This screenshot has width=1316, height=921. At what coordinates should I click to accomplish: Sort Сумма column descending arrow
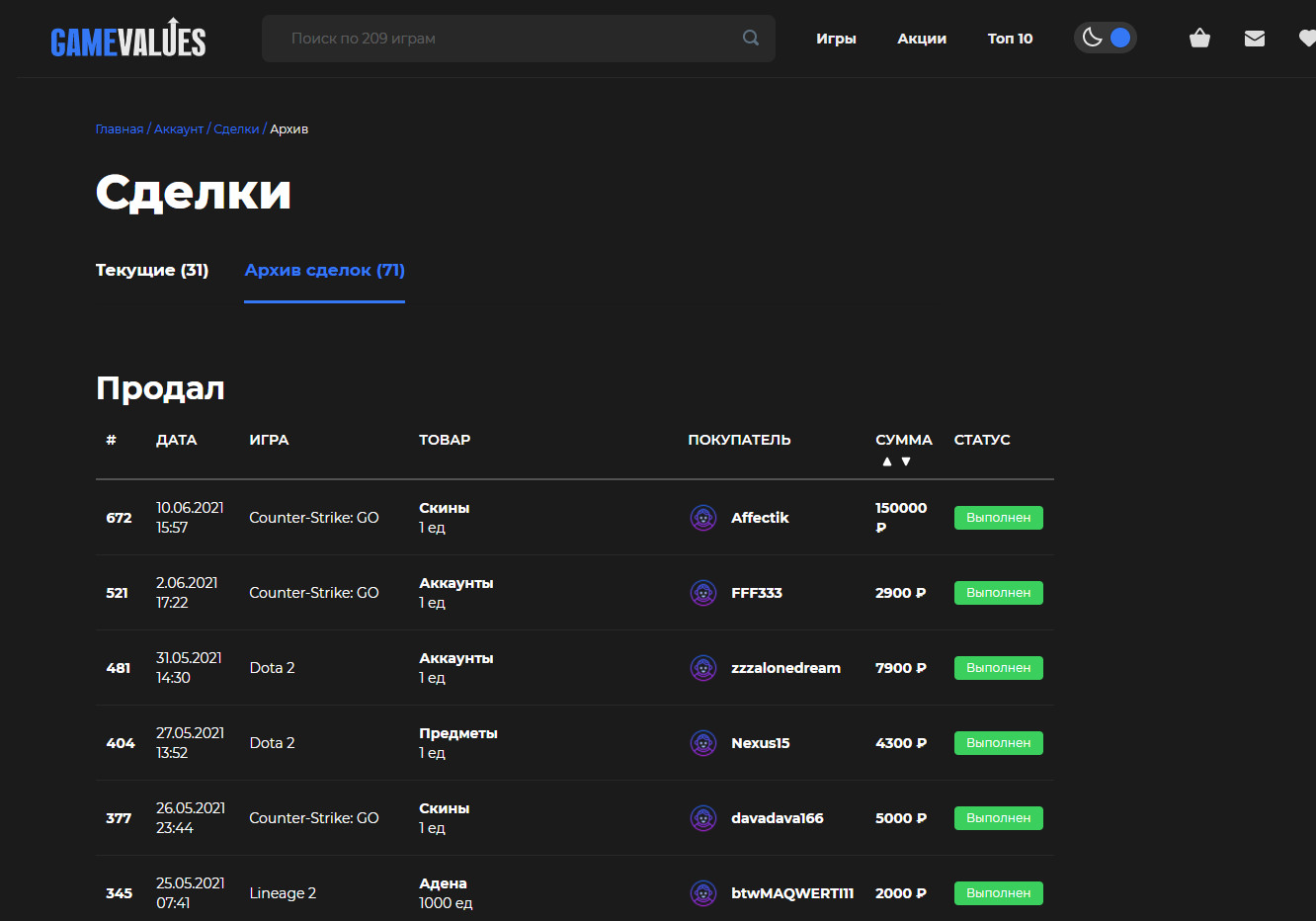pos(906,461)
